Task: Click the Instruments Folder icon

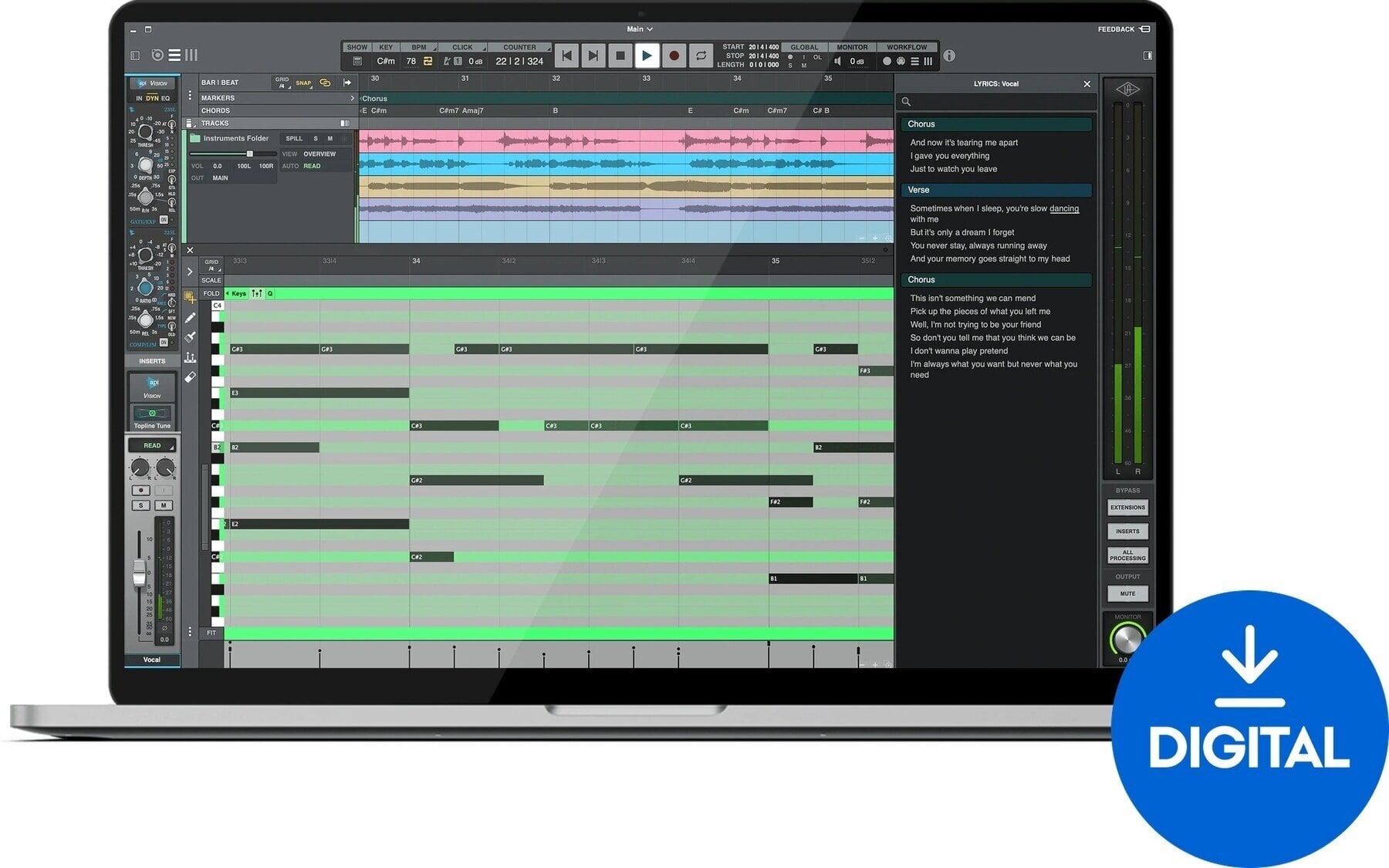Action: point(195,139)
